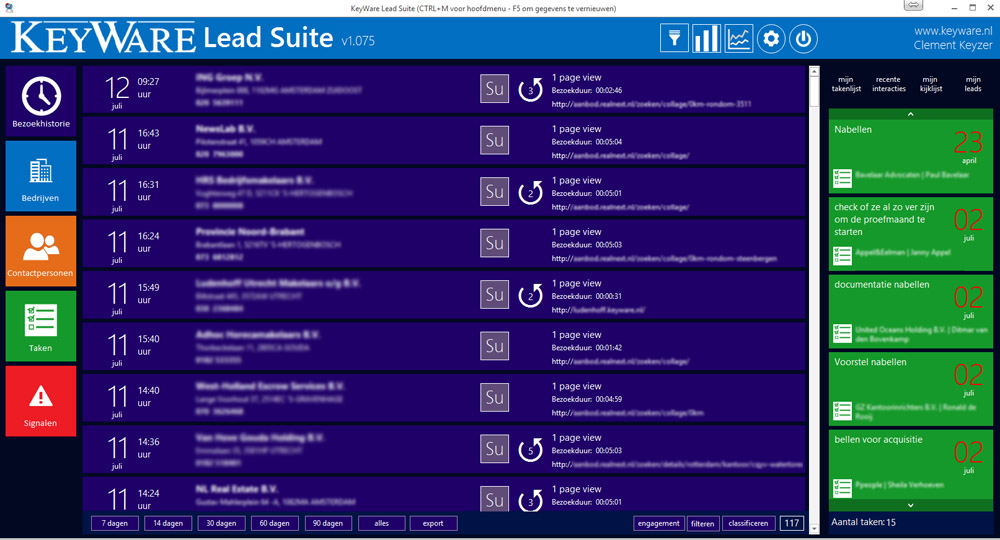Click the export button
Image resolution: width=1000 pixels, height=540 pixels.
click(x=433, y=523)
